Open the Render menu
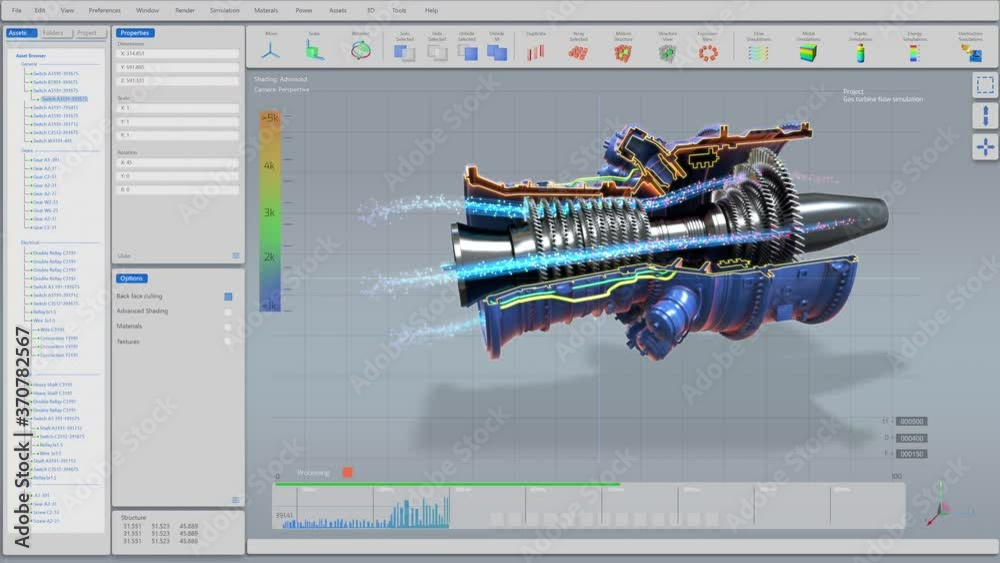1000x563 pixels. tap(185, 10)
